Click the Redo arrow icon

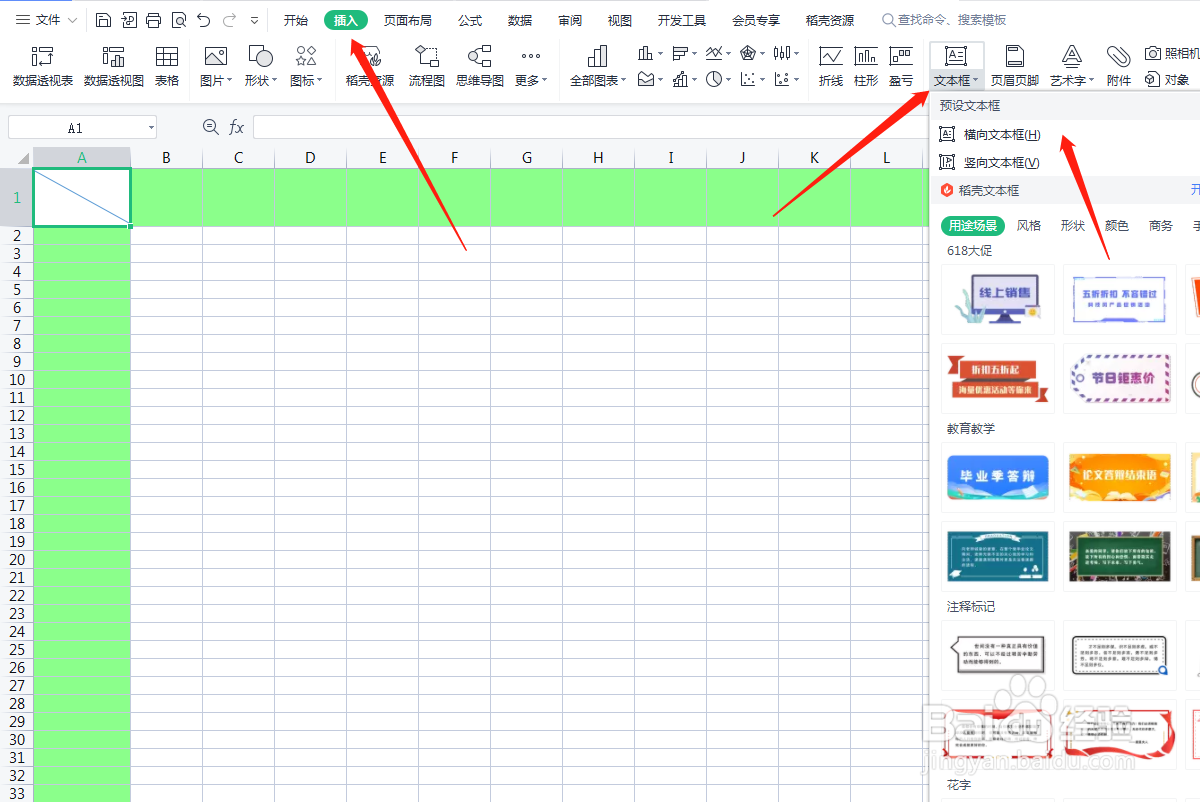(x=230, y=20)
